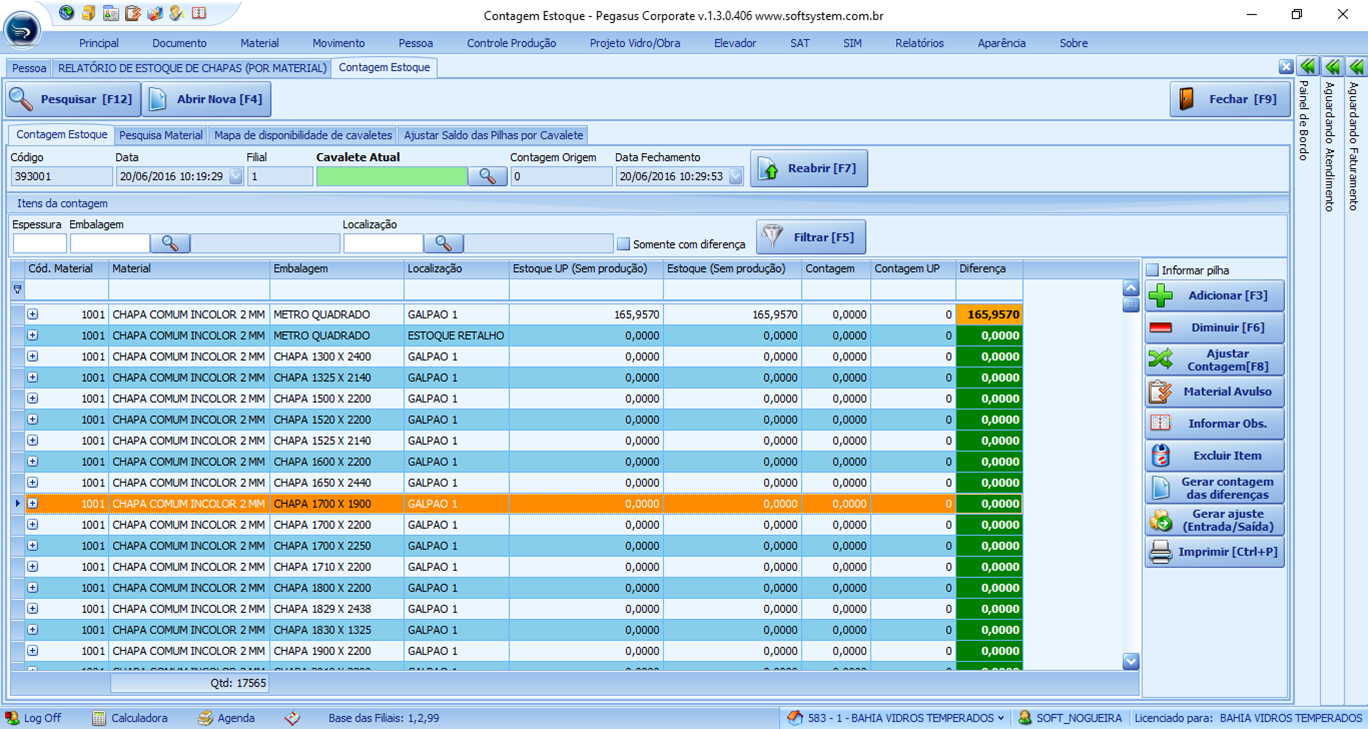This screenshot has height=729, width=1368.
Task: Click the yellow filing cabinet icon at top
Action: (x=89, y=13)
